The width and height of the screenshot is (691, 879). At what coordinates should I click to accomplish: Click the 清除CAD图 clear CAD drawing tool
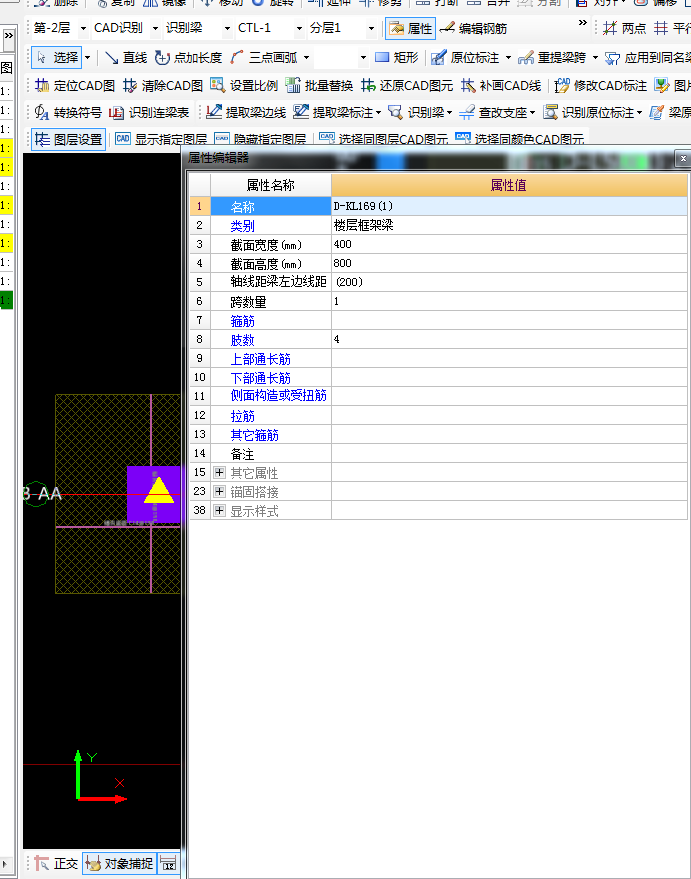[163, 85]
